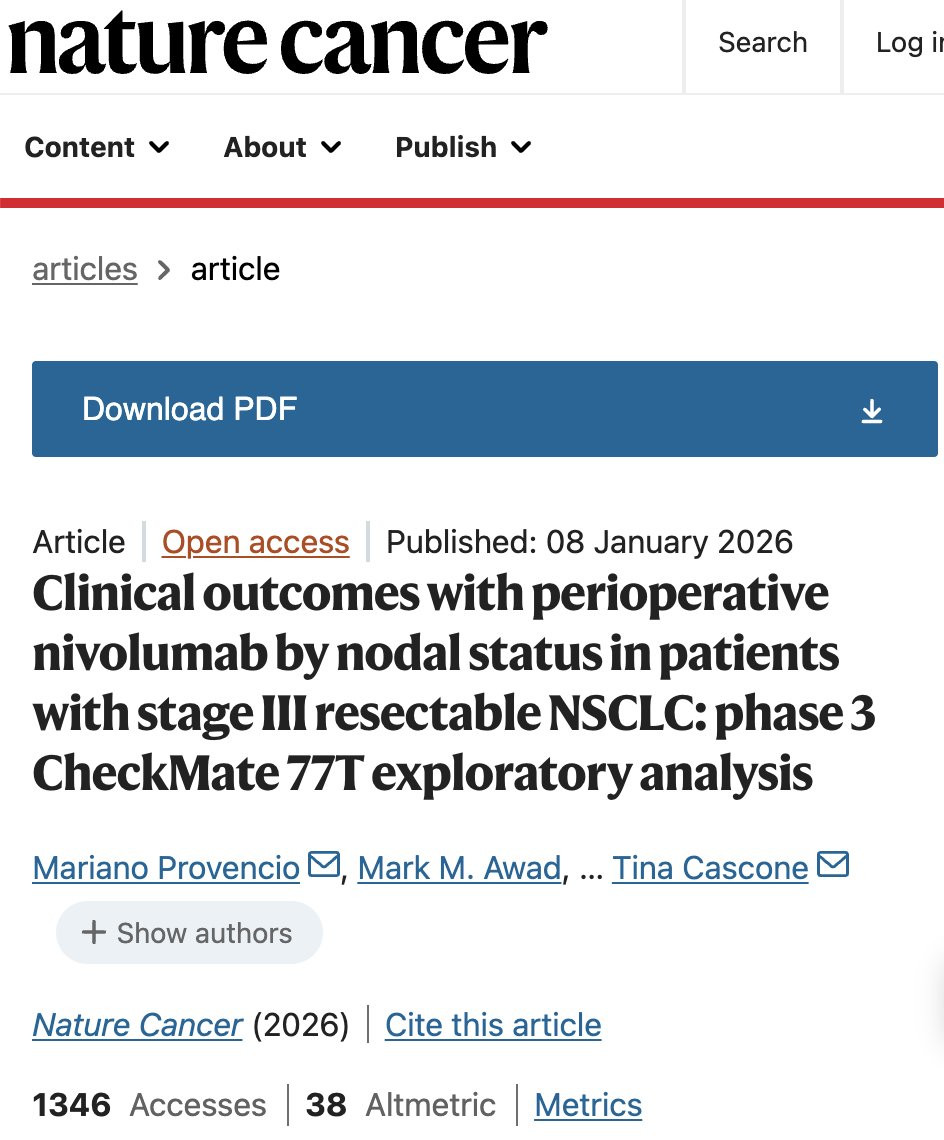Open Tina Cascone author link
This screenshot has width=944, height=1140.
tap(710, 868)
